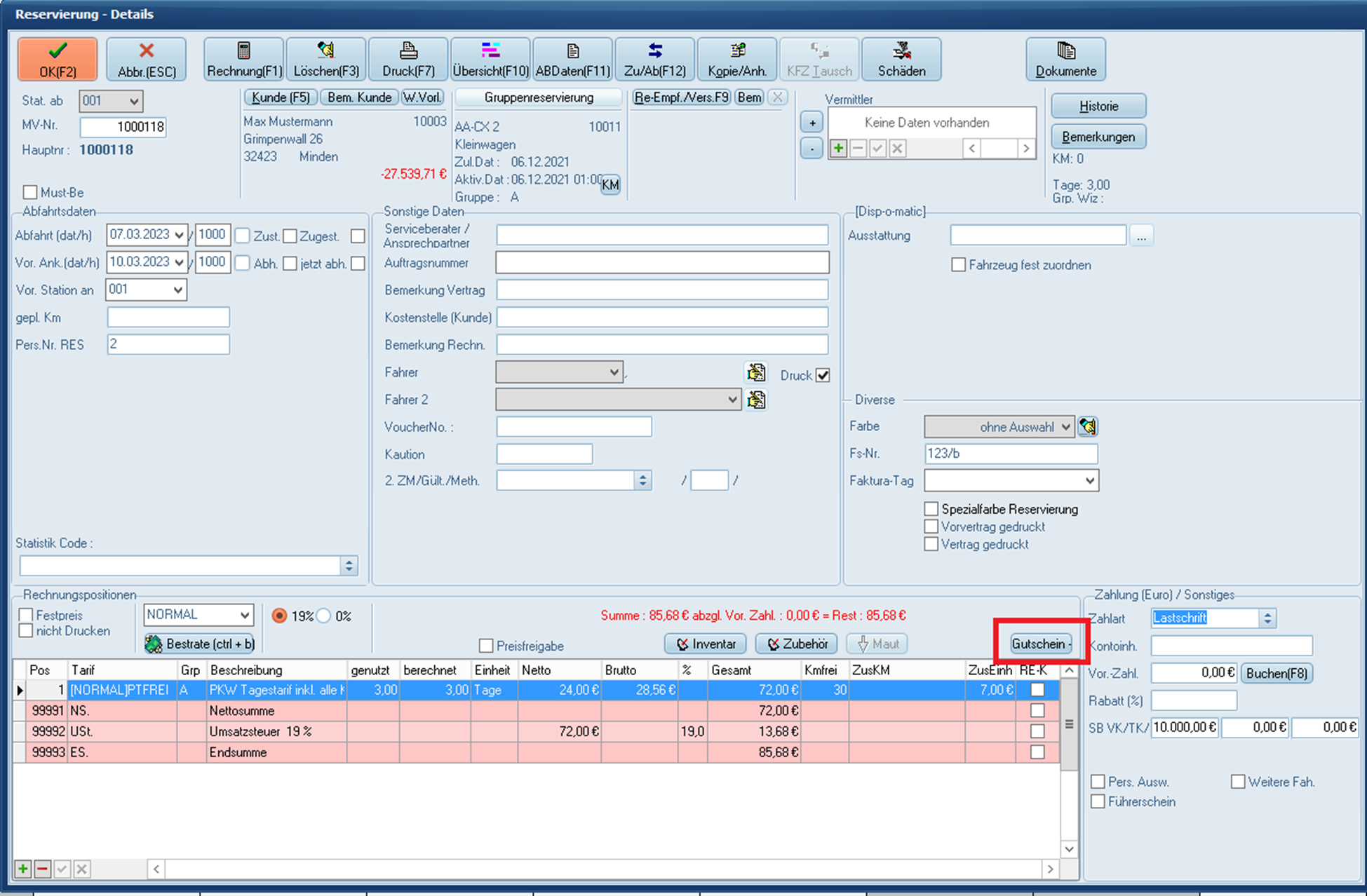1367x896 pixels.
Task: Open the Dokumente toolbar button
Action: tap(1065, 59)
